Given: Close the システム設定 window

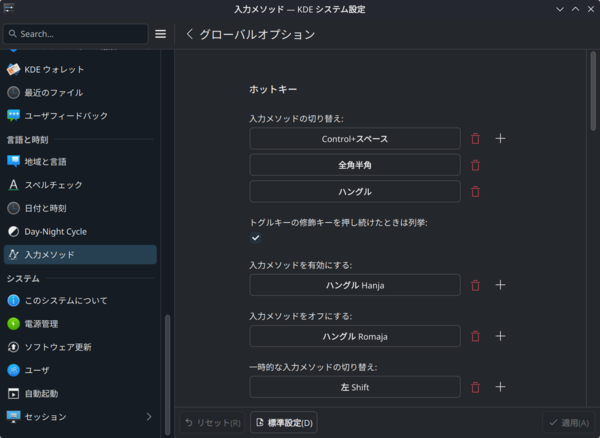Looking at the screenshot, I should point(591,9).
